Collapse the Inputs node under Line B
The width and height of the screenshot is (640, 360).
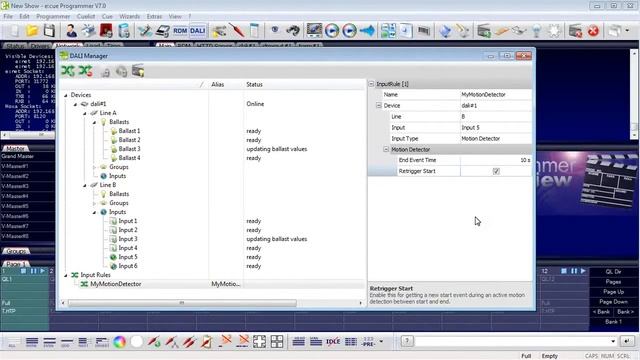point(94,212)
